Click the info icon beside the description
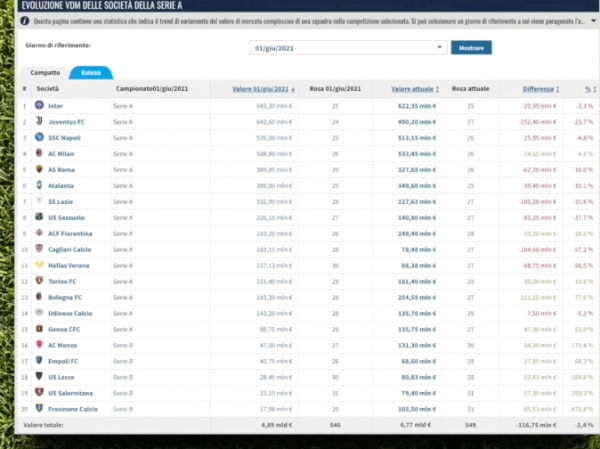This screenshot has width=600, height=449. [25, 21]
